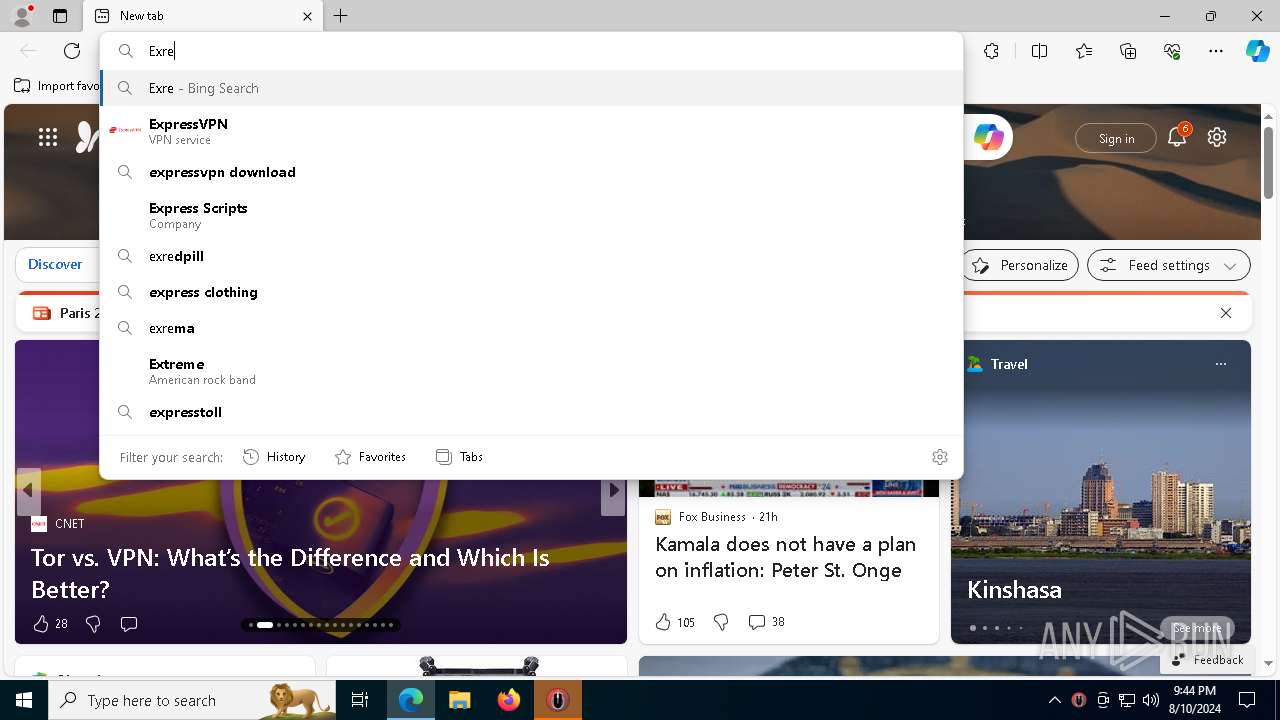Screen dimensions: 1280x720
Task: Open the Favorites star-list icon
Action: click(1084, 51)
